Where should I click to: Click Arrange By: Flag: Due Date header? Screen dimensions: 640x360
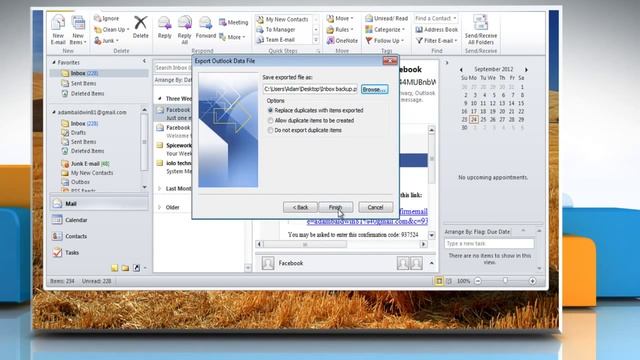(477, 232)
